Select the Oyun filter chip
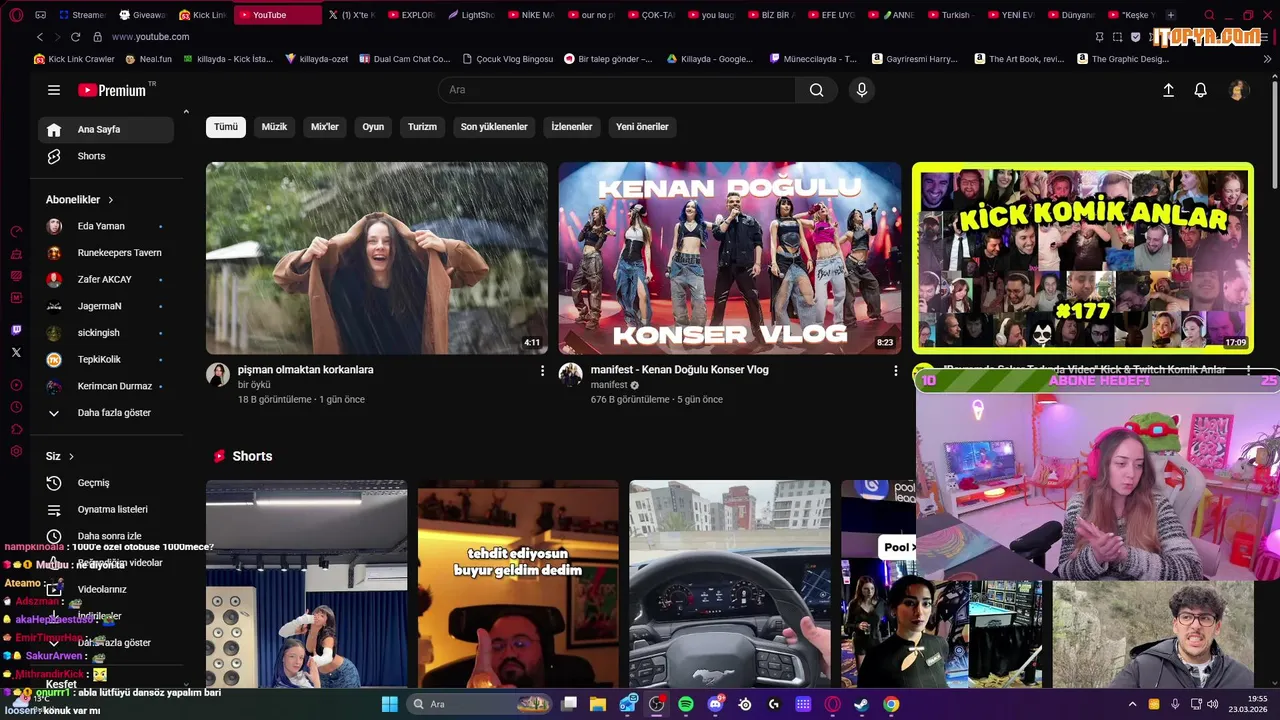The width and height of the screenshot is (1280, 720). click(x=373, y=127)
